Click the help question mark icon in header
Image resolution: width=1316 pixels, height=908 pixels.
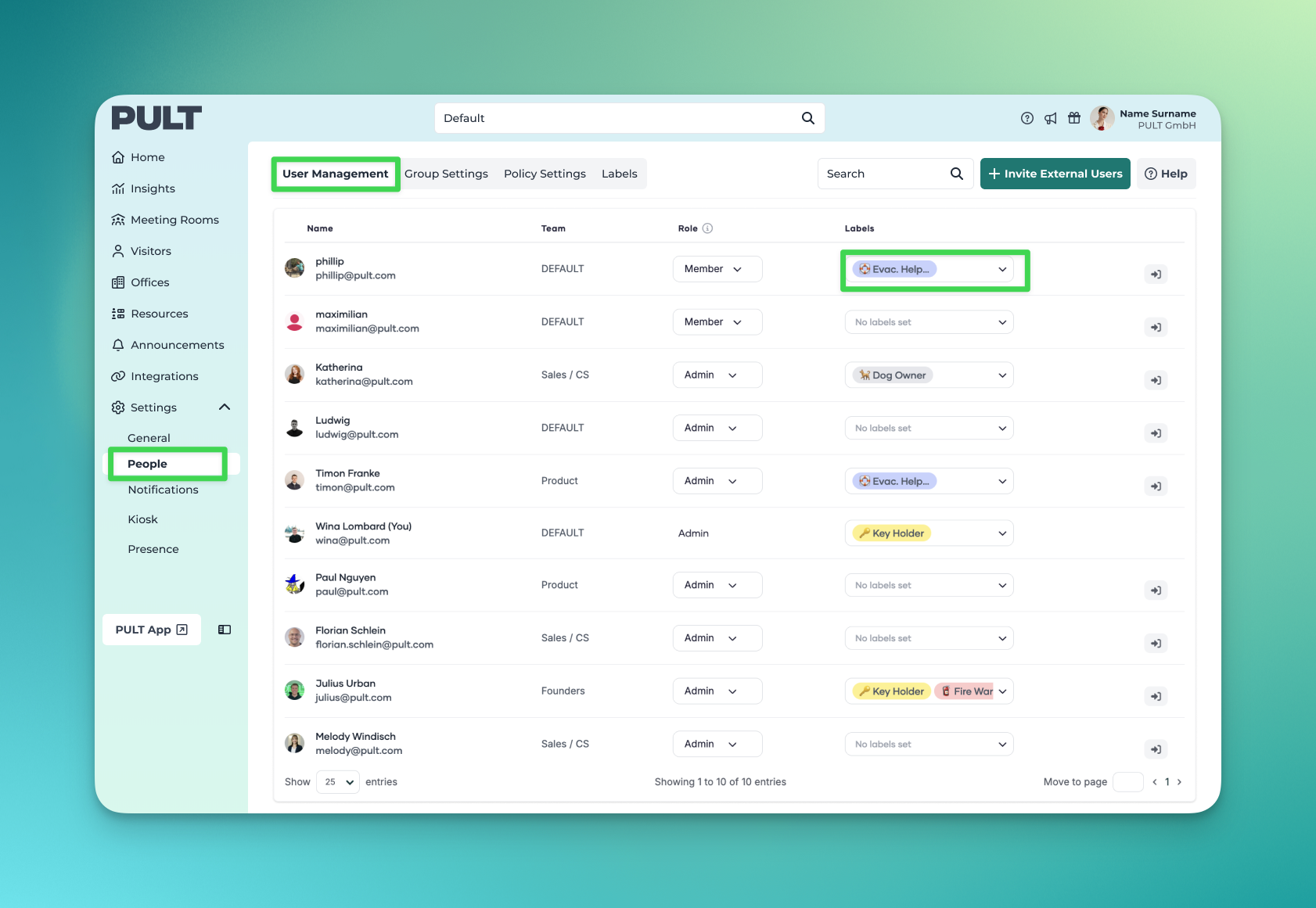click(1027, 118)
